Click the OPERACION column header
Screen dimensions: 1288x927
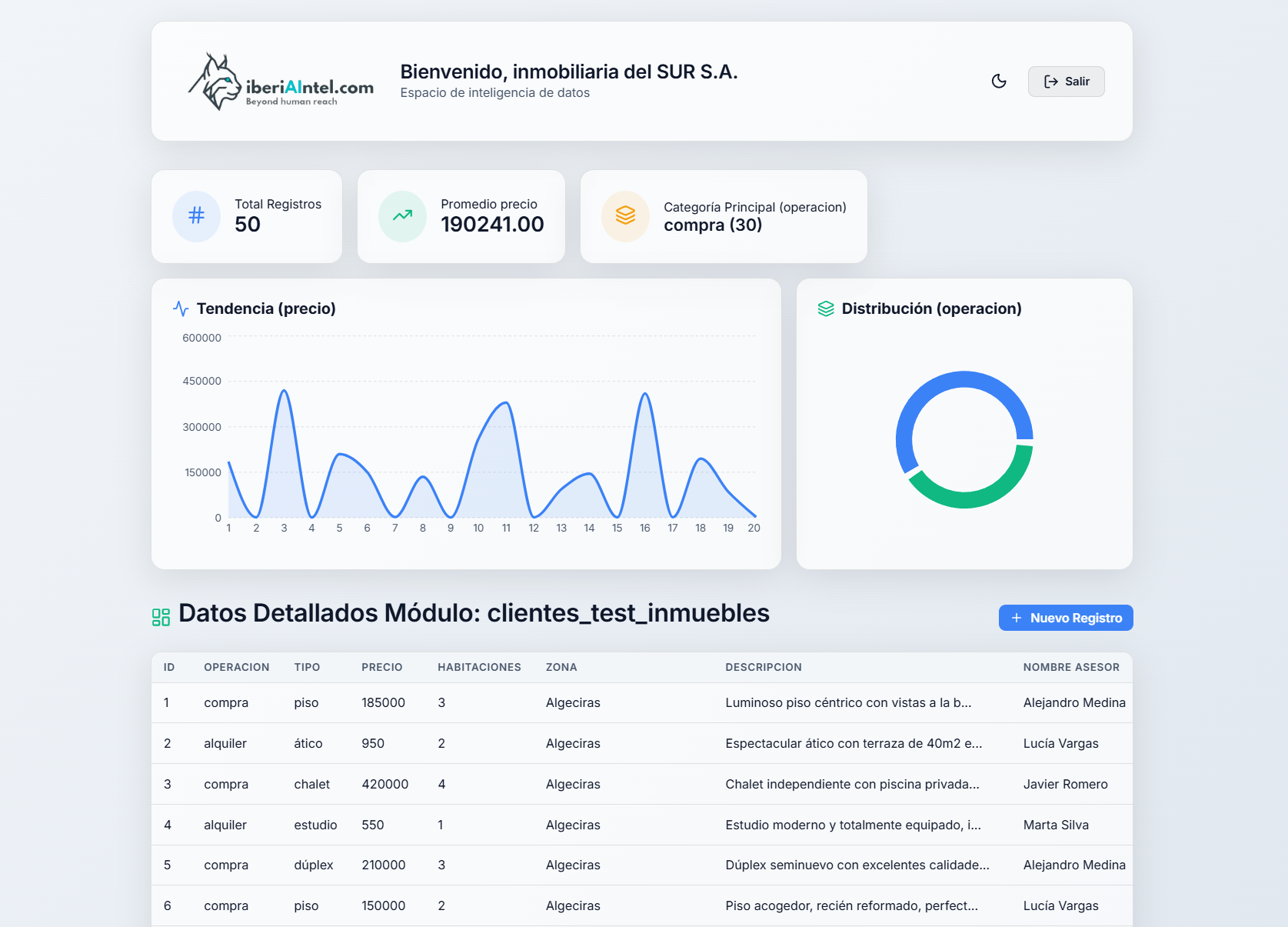click(237, 667)
